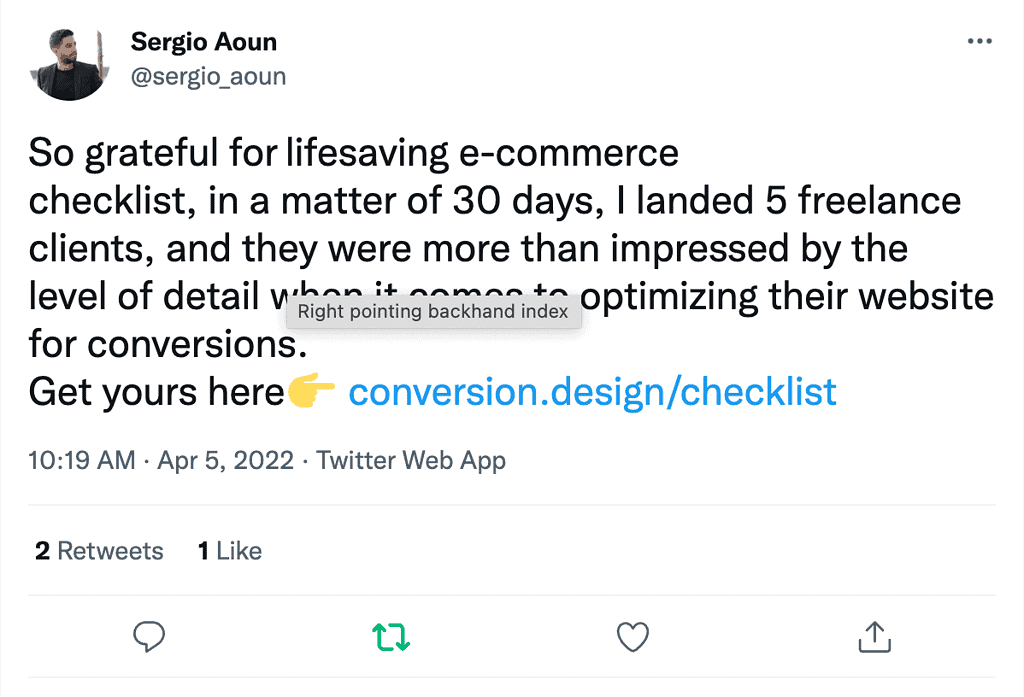Click the 'Right pointing backhand index' tooltip
This screenshot has height=697, width=1024.
[433, 312]
